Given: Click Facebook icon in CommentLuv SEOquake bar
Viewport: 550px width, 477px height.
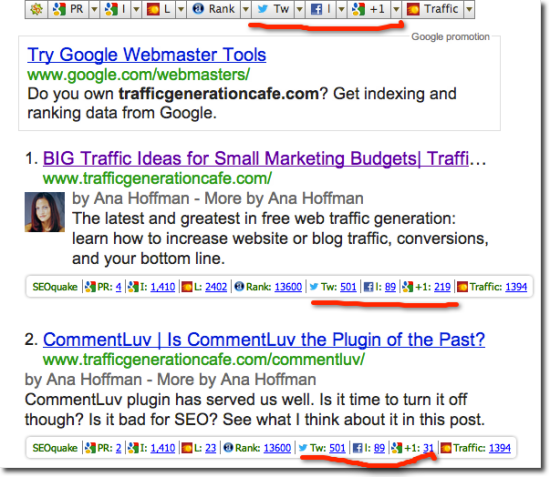Looking at the screenshot, I should 357,448.
